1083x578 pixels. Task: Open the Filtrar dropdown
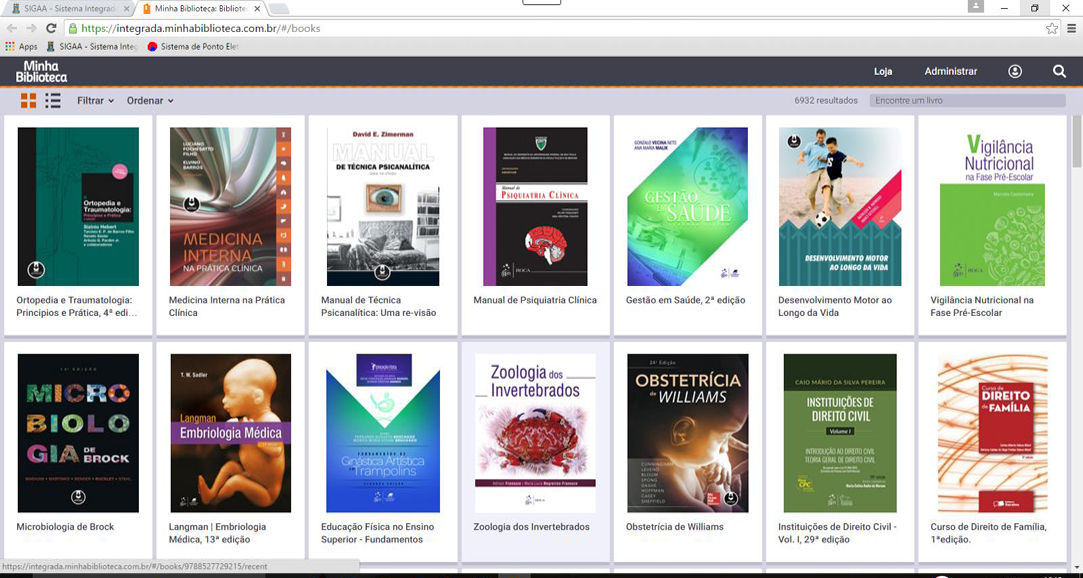click(x=95, y=101)
